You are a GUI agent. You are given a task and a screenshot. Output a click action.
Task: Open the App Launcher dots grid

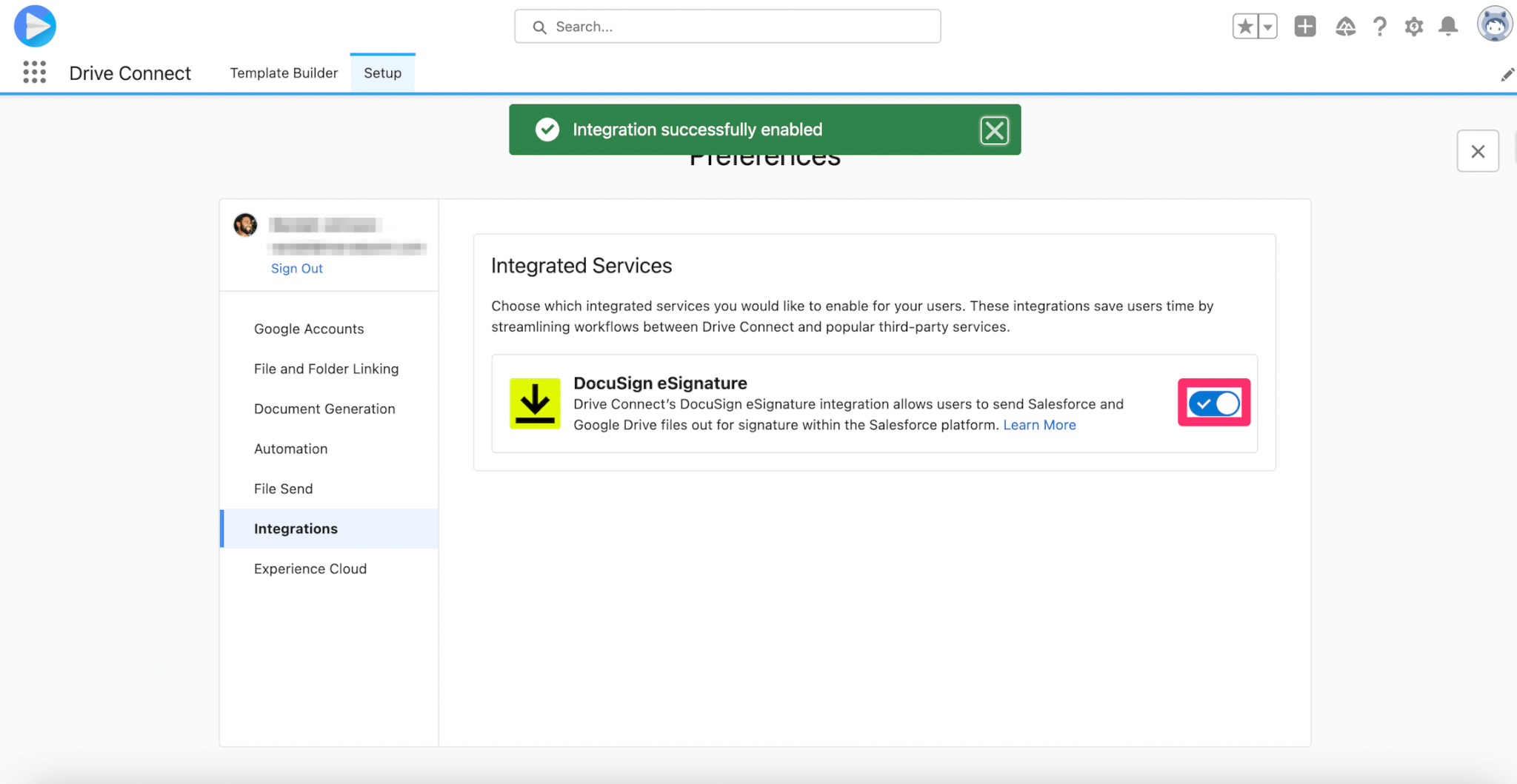tap(34, 72)
